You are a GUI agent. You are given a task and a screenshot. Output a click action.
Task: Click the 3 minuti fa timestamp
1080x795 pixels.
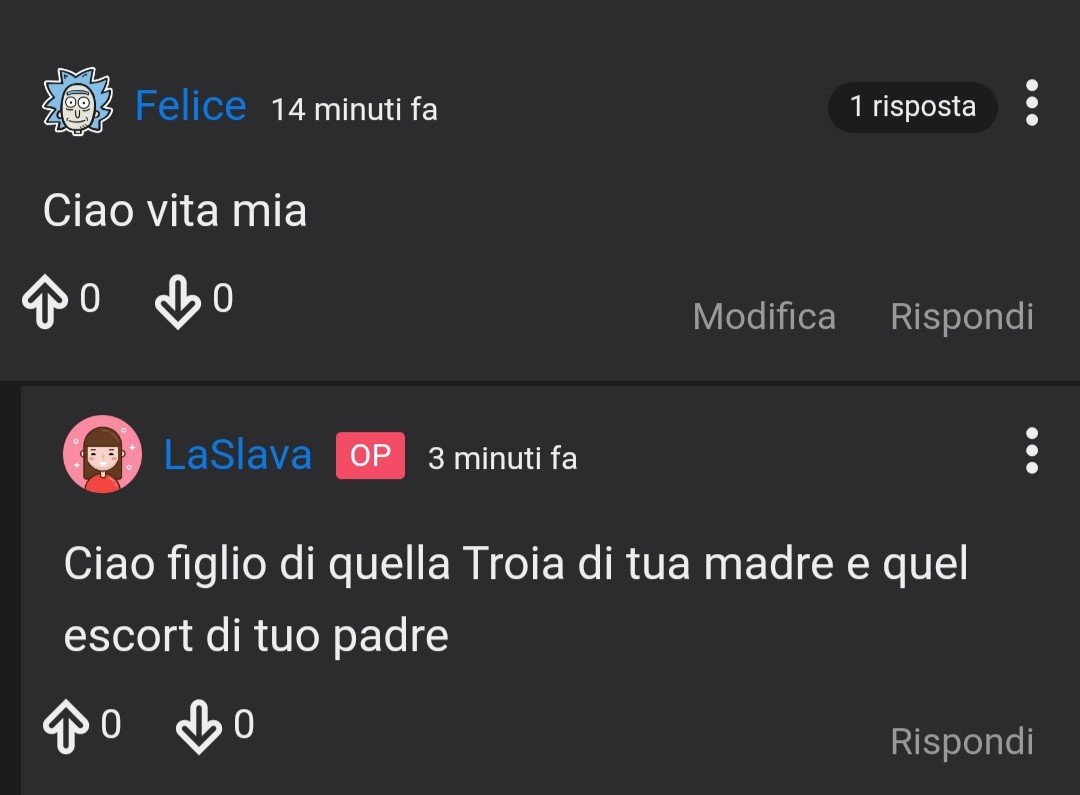point(502,458)
